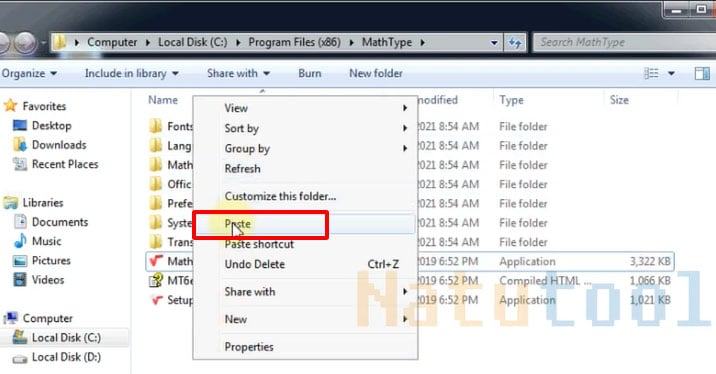Select the MathType application icon
The height and width of the screenshot is (374, 716).
[x=156, y=261]
